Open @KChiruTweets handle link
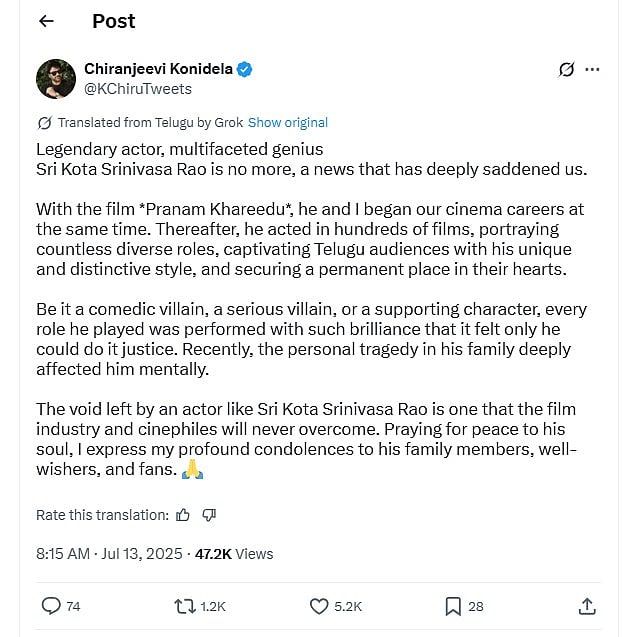This screenshot has height=637, width=623. click(138, 89)
